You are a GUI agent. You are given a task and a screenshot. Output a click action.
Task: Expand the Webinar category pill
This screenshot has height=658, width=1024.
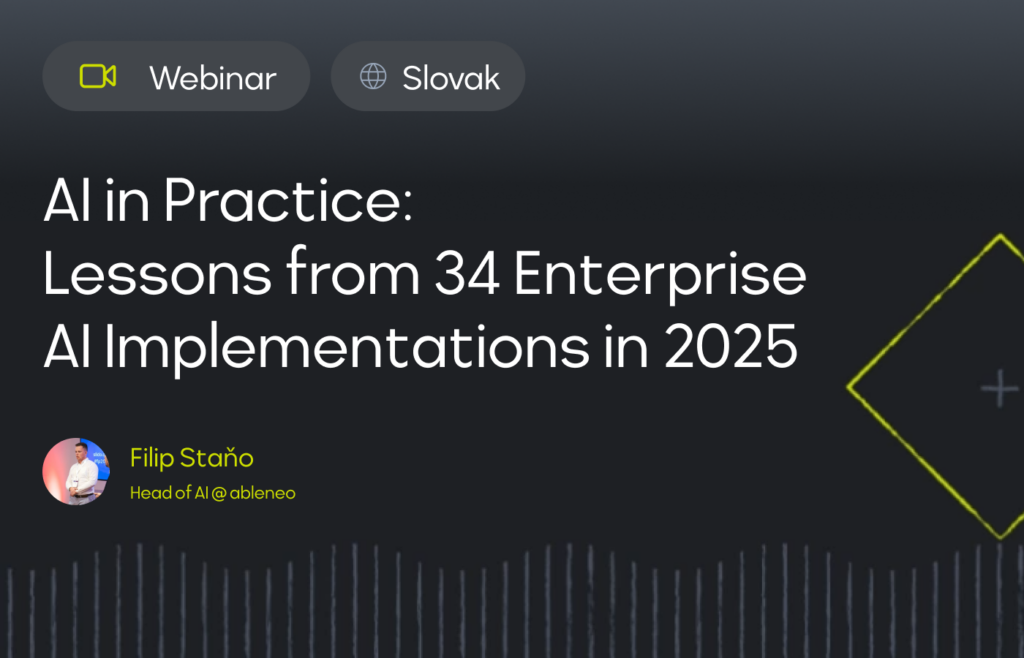tap(176, 76)
